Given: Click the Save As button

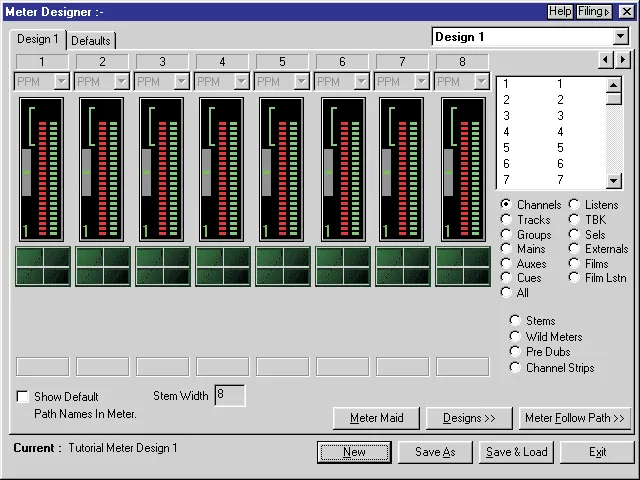Looking at the screenshot, I should tap(435, 452).
